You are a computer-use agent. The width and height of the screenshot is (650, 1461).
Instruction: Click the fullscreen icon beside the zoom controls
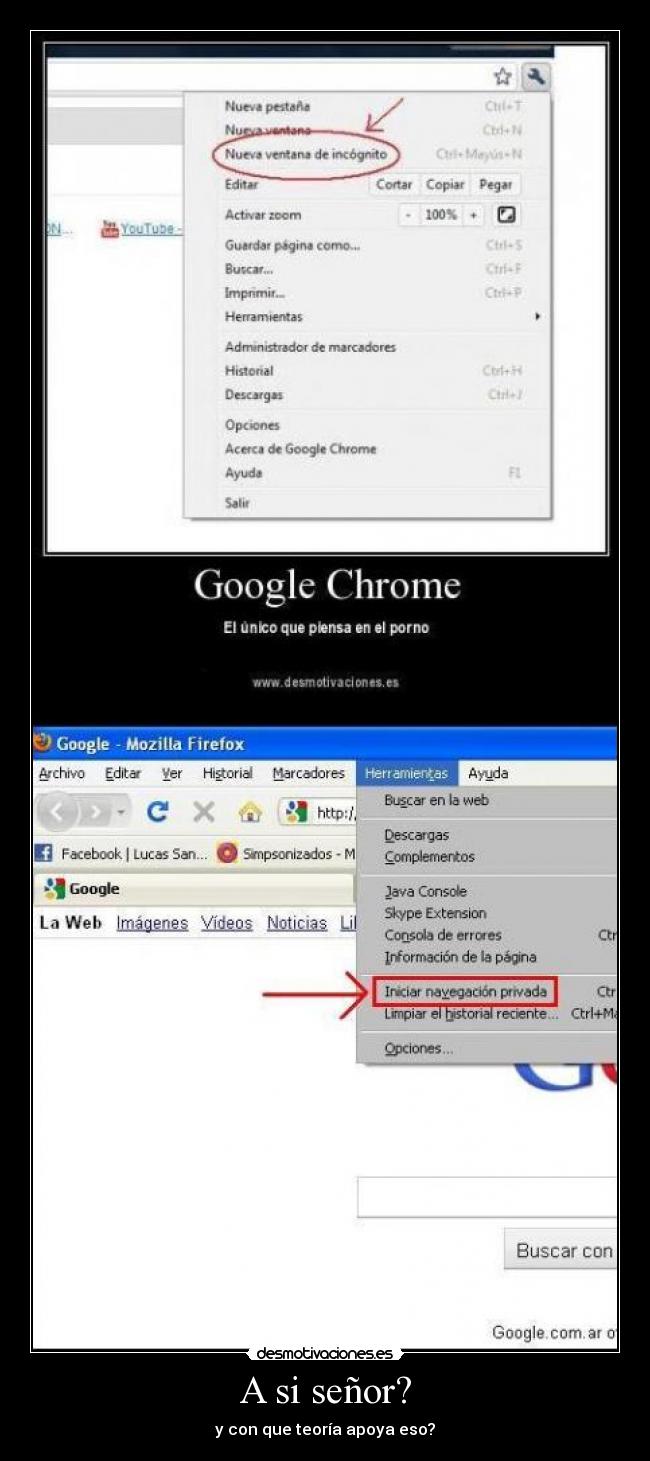[x=507, y=215]
